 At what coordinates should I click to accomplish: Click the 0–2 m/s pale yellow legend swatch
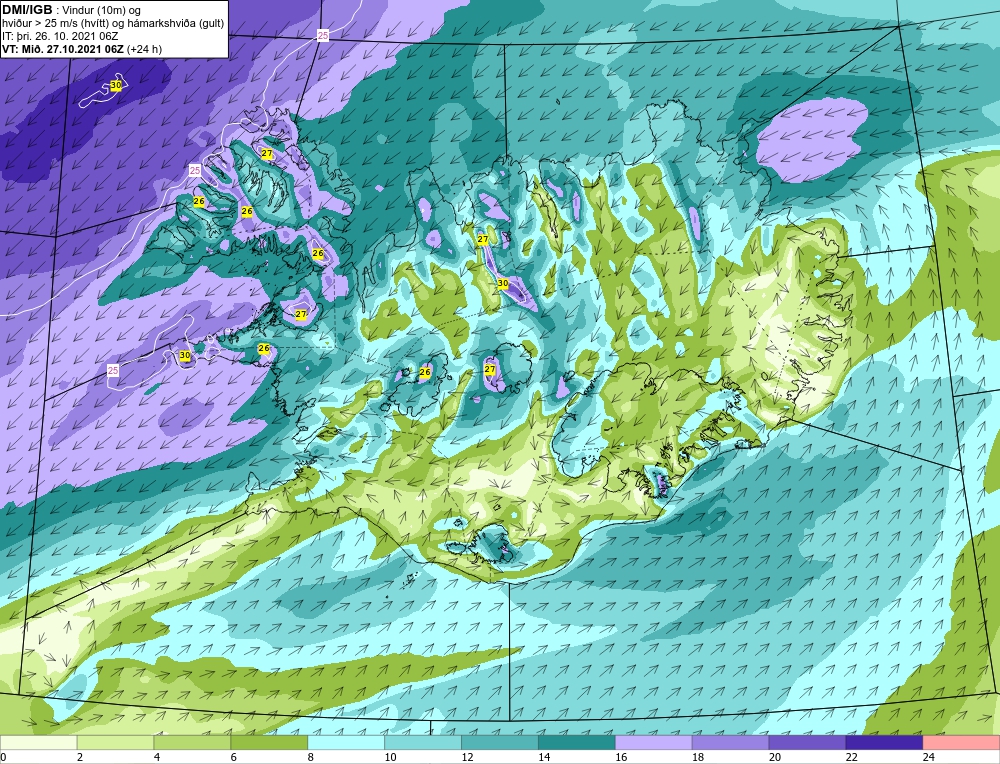point(38,743)
